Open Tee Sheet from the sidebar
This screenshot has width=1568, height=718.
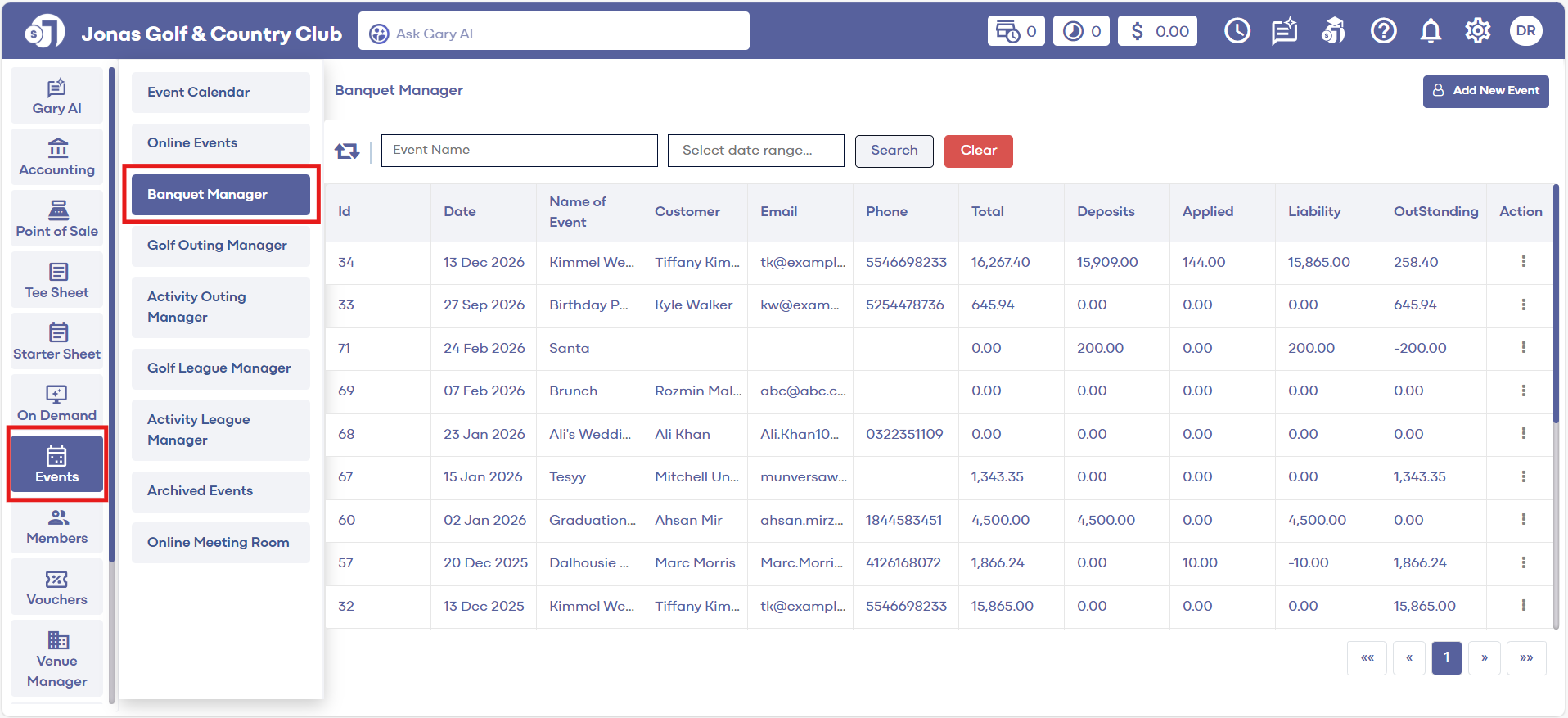[57, 280]
